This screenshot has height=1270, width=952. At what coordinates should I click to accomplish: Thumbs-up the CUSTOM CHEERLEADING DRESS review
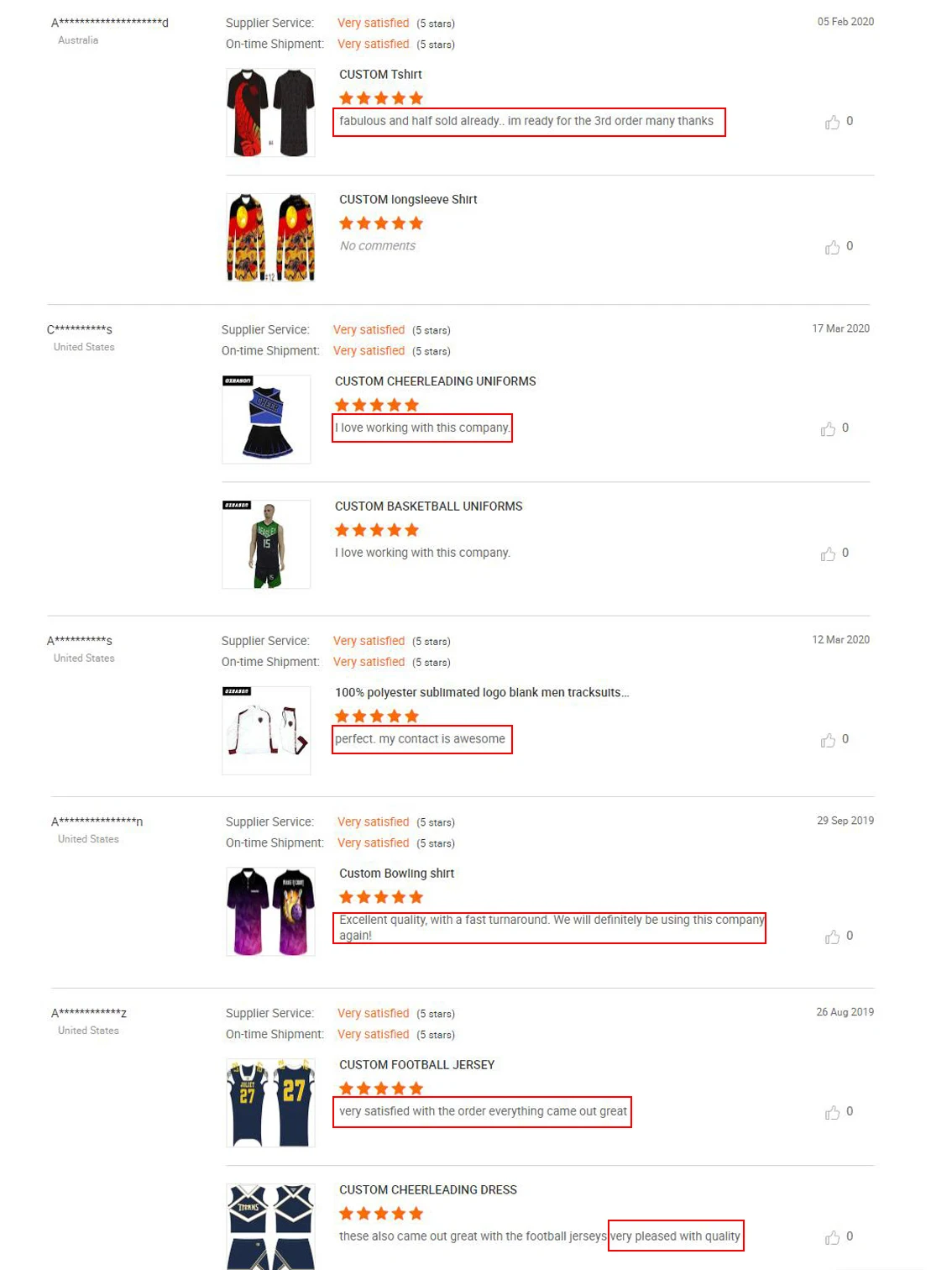pos(832,1237)
